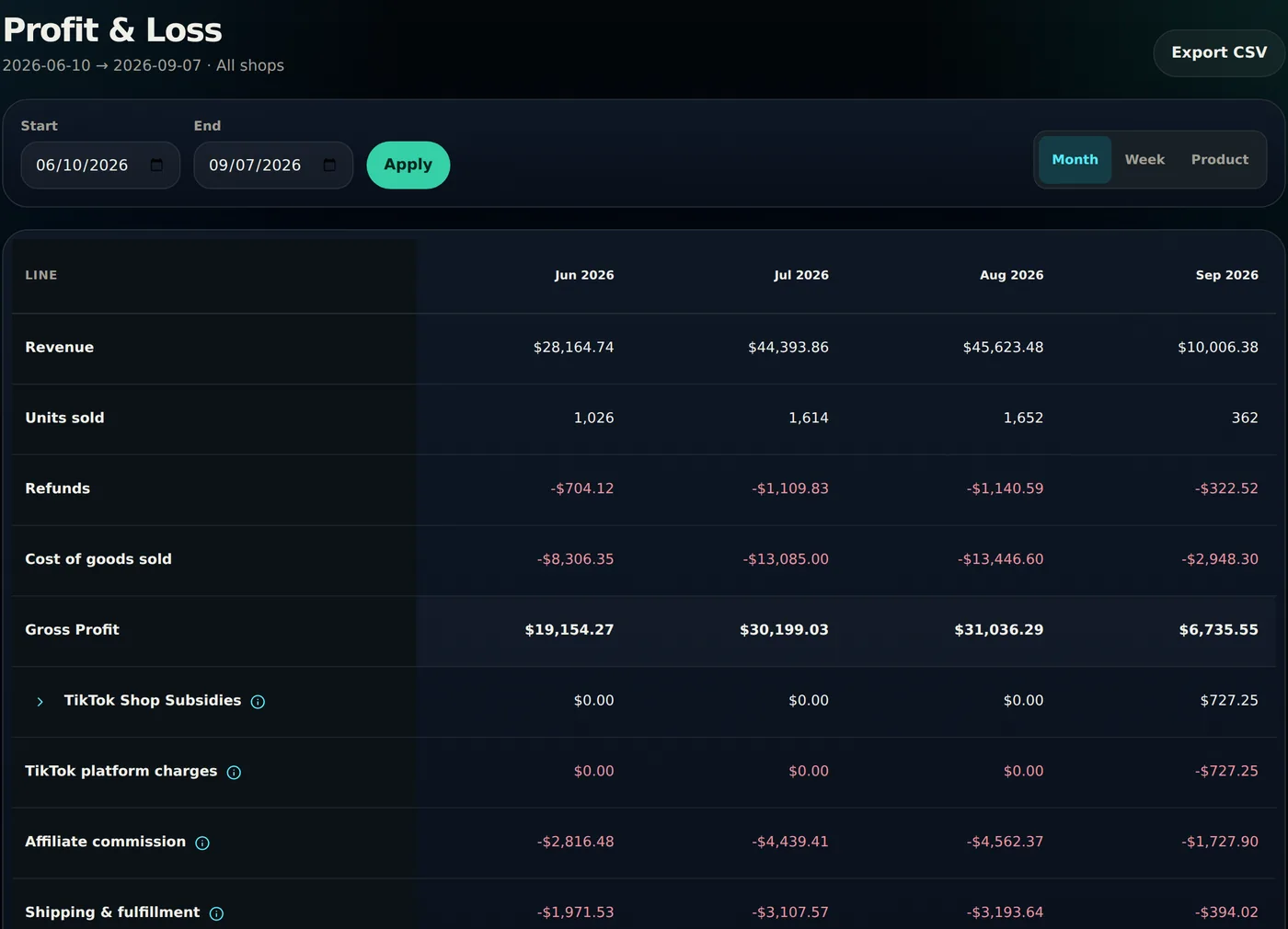Click June refunds value -$704.12
Screen dimensions: 1288x929
pos(581,488)
